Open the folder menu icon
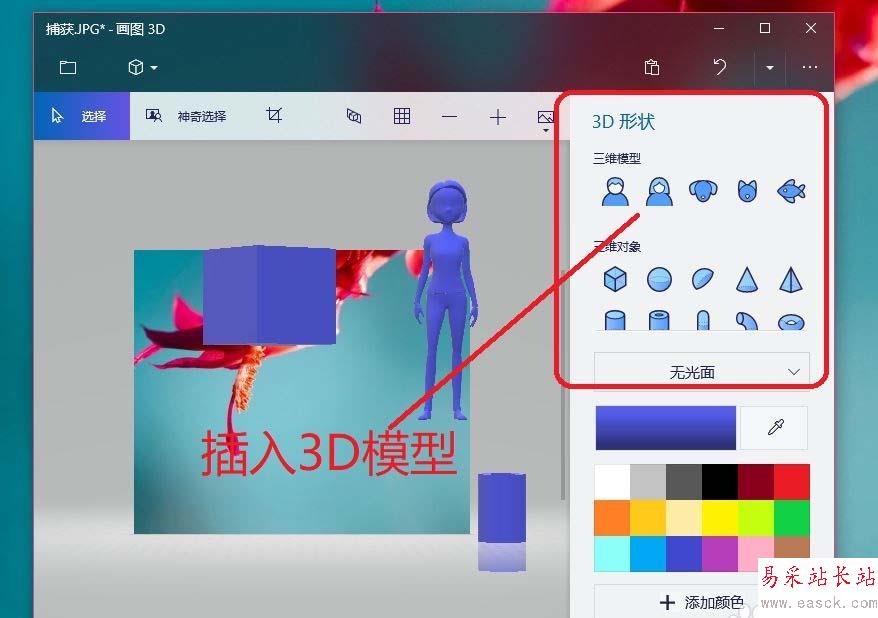This screenshot has width=878, height=618. [68, 68]
